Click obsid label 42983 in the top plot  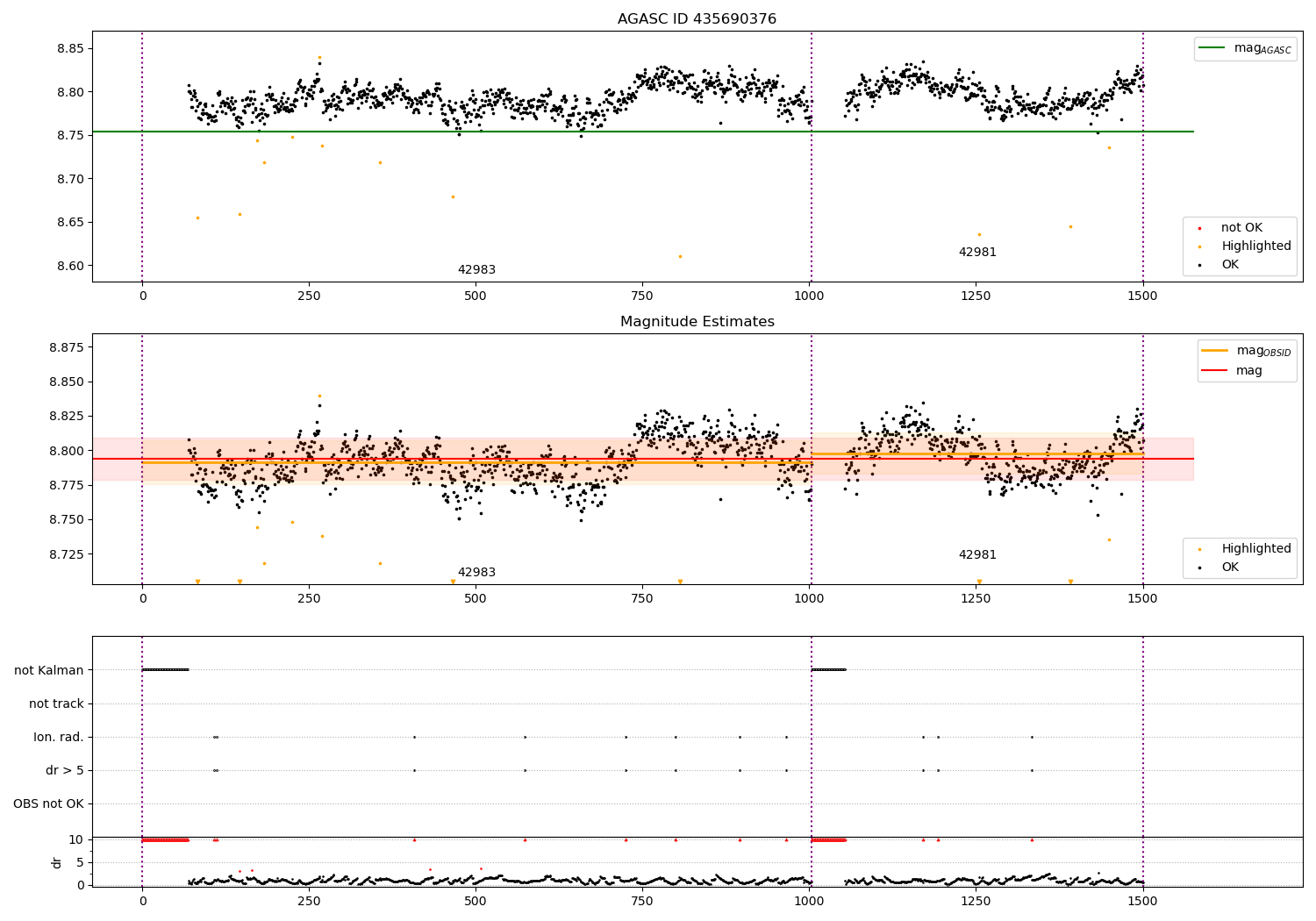click(x=476, y=270)
